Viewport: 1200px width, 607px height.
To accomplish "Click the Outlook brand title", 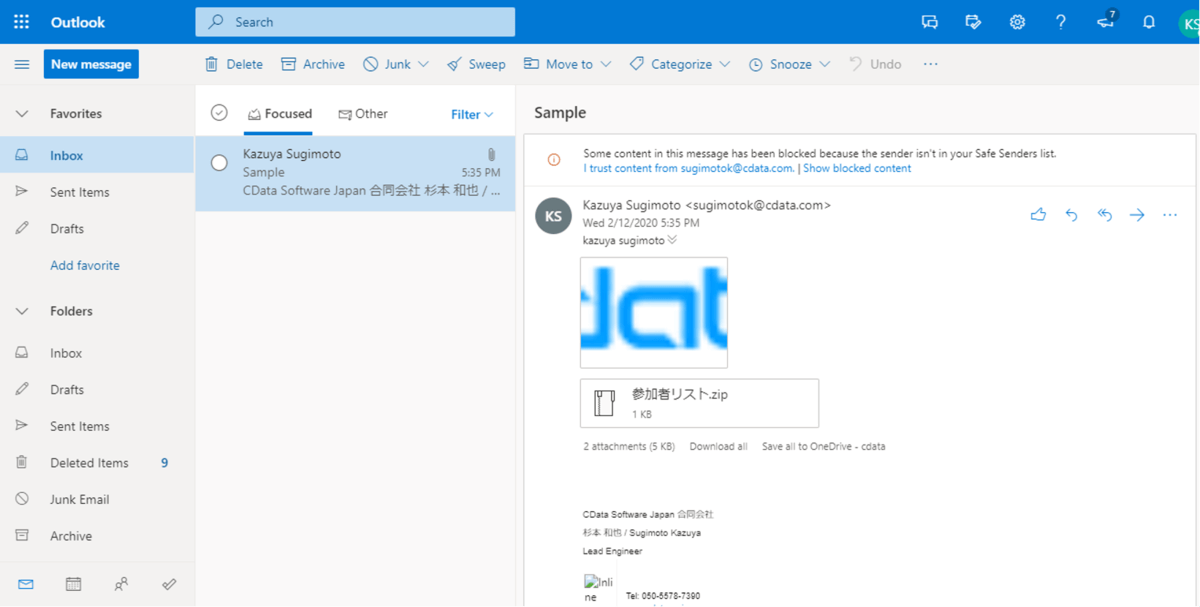I will pos(78,22).
